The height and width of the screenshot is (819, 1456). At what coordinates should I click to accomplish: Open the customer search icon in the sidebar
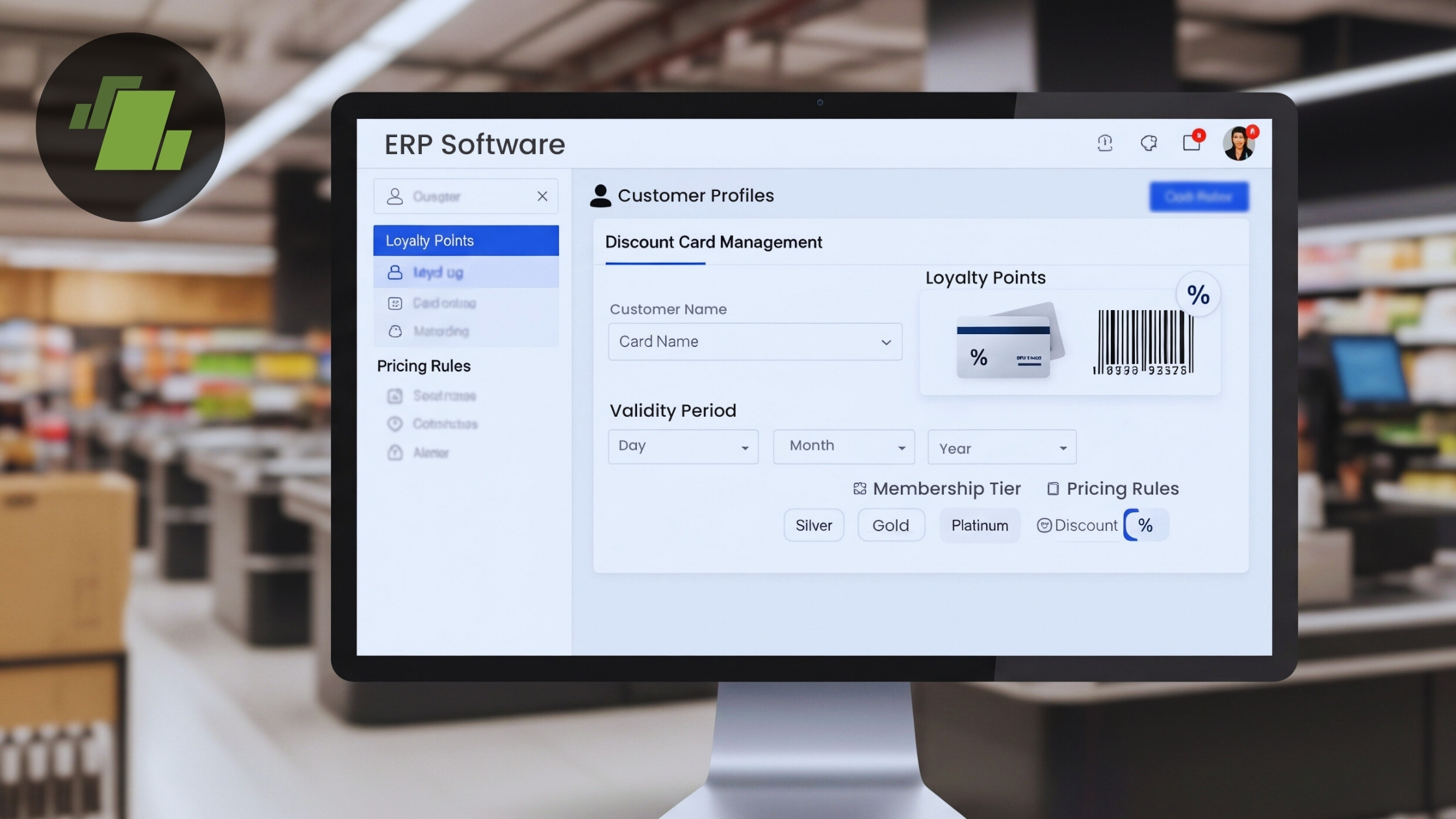click(394, 196)
